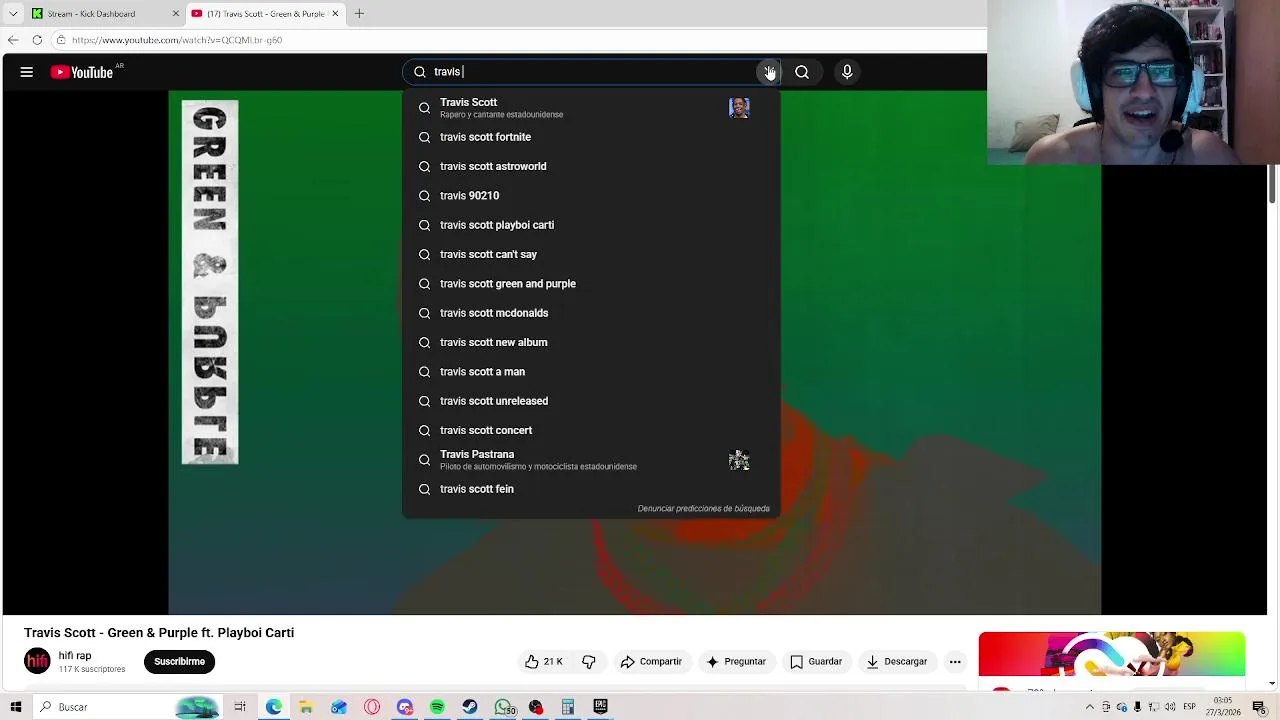Select the 'Travis Pastrana' suggestion
This screenshot has height=720, width=1280.
pos(590,460)
